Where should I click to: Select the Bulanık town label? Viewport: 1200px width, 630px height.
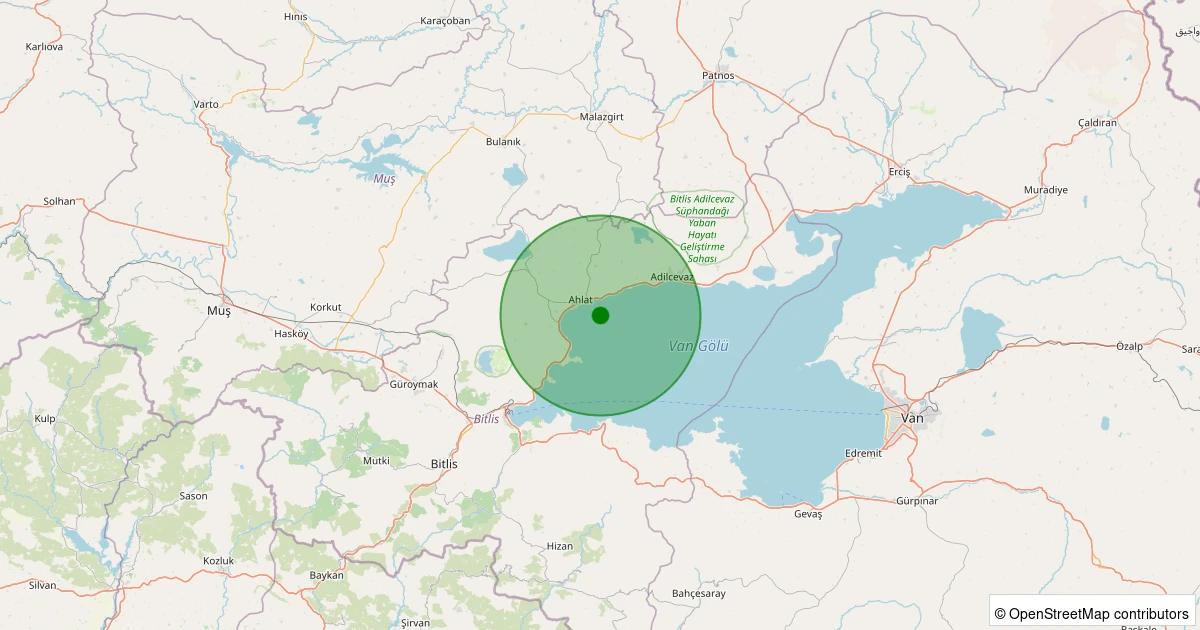[503, 142]
